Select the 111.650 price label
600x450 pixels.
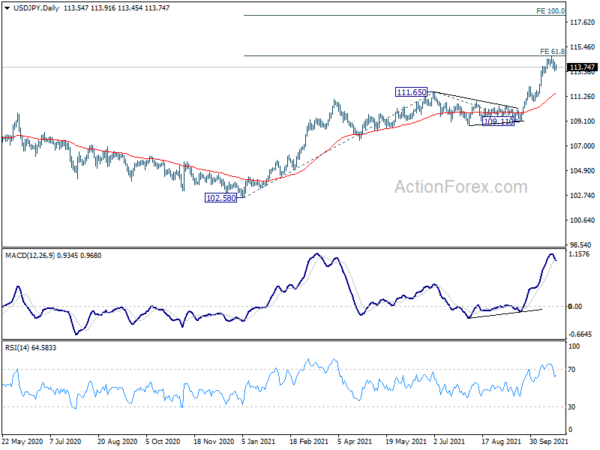(x=411, y=92)
